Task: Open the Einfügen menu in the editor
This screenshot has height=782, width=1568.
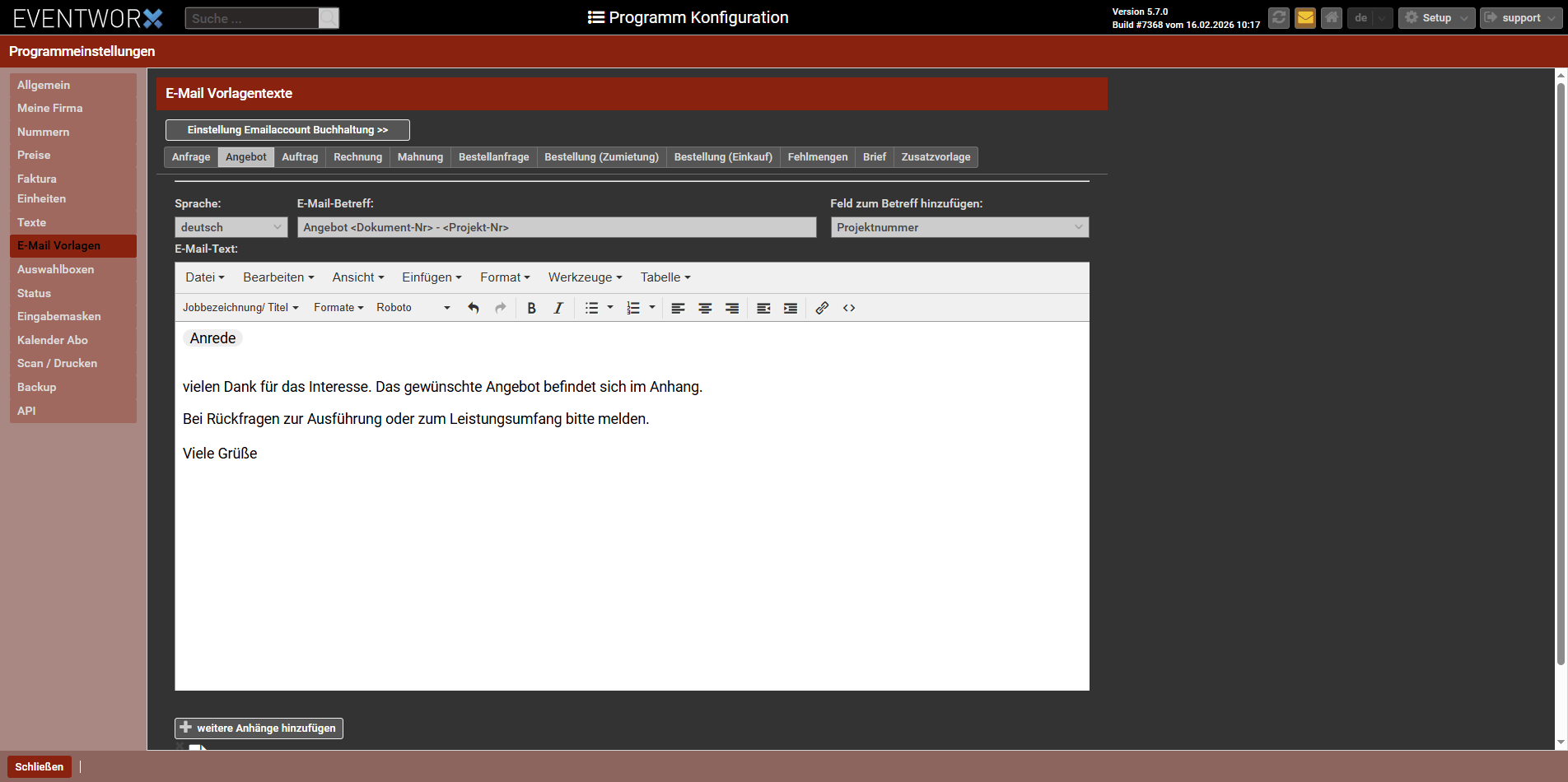Action: [x=432, y=277]
